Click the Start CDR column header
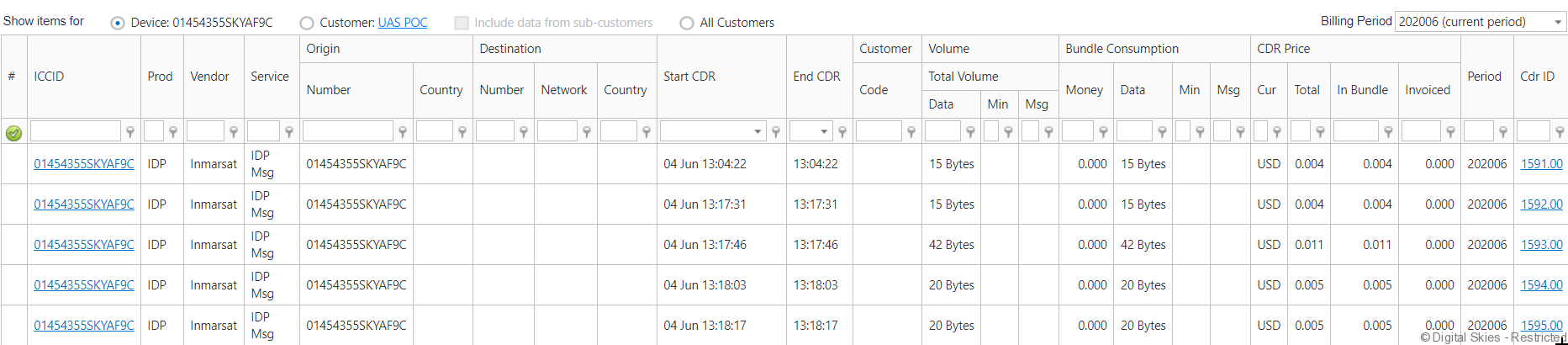1568x345 pixels. tap(689, 77)
